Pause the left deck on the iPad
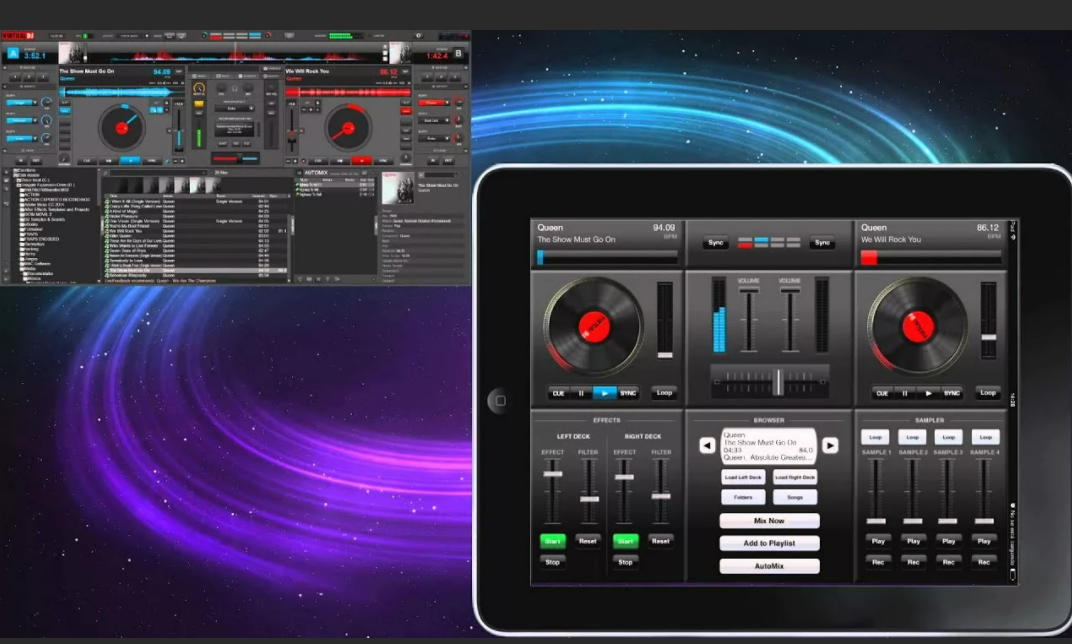Viewport: 1072px width, 644px height. point(581,393)
